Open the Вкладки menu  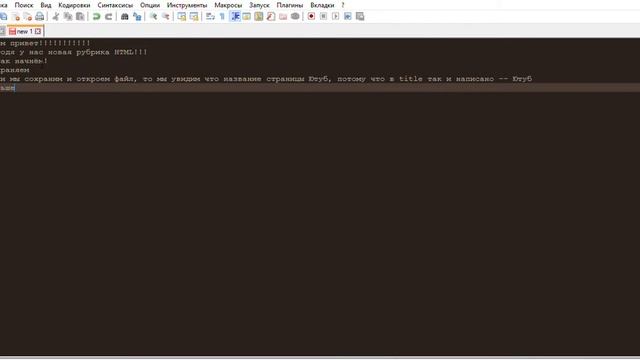[322, 5]
